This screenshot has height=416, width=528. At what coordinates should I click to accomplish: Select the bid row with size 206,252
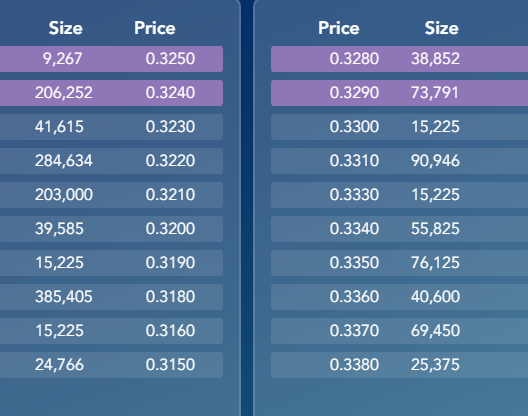(111, 93)
